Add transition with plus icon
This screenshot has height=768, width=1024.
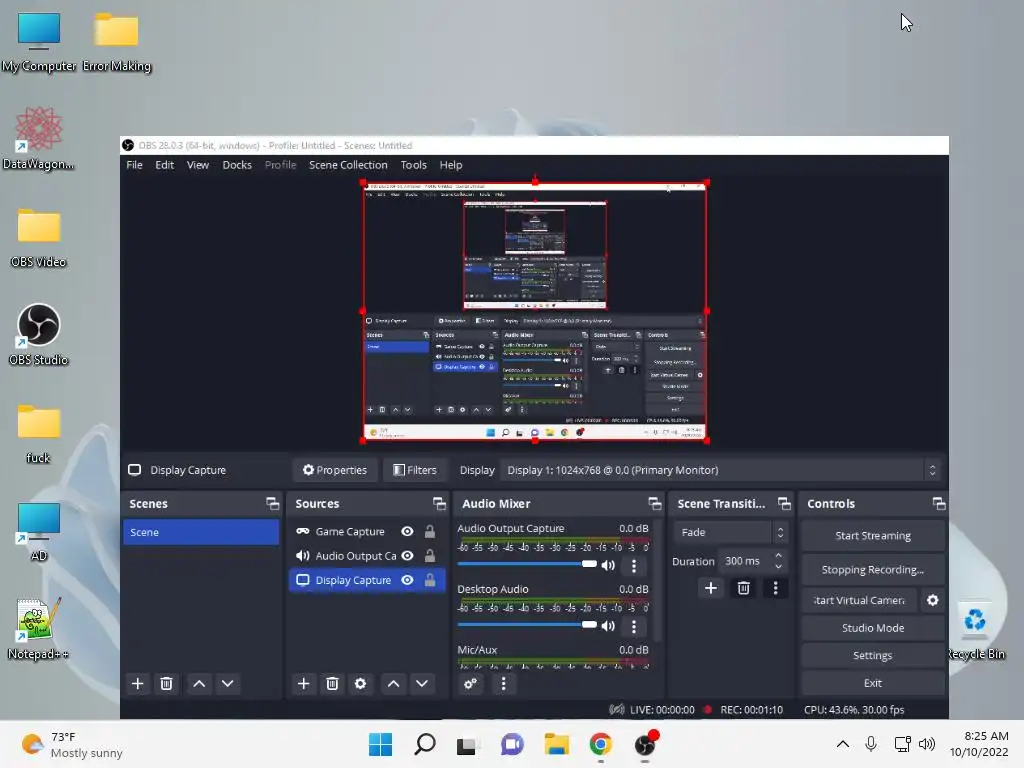[x=711, y=588]
